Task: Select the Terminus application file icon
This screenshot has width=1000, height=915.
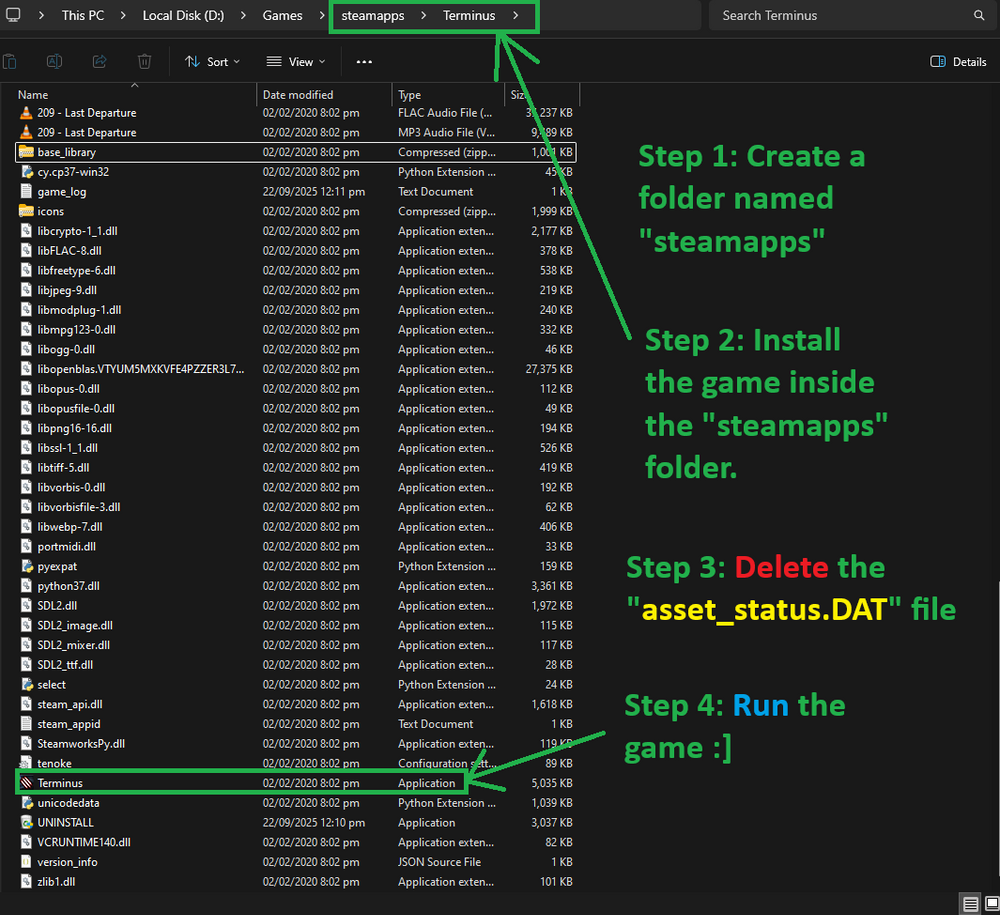Action: (x=27, y=783)
